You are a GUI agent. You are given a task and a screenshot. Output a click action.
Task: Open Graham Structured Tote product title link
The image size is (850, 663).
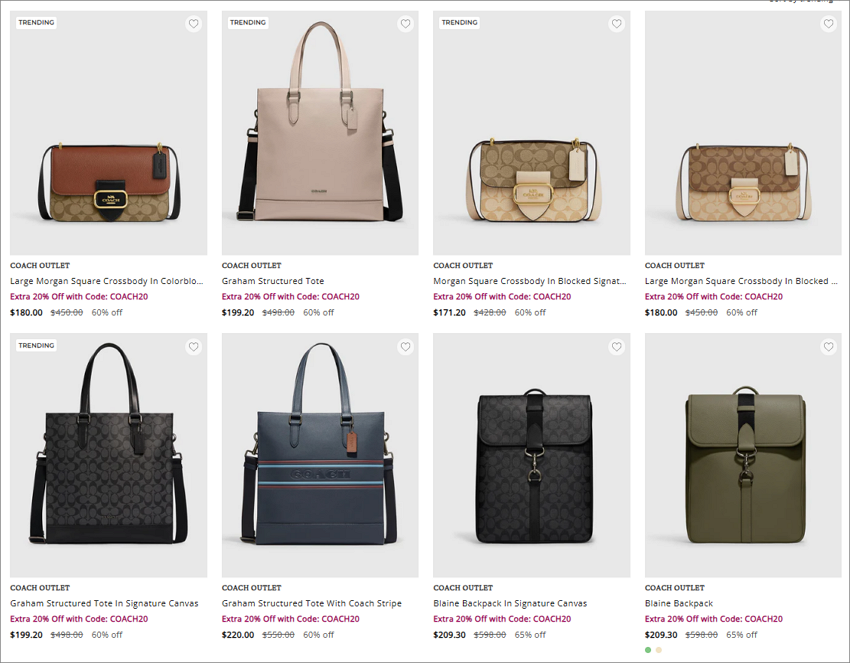tap(273, 281)
